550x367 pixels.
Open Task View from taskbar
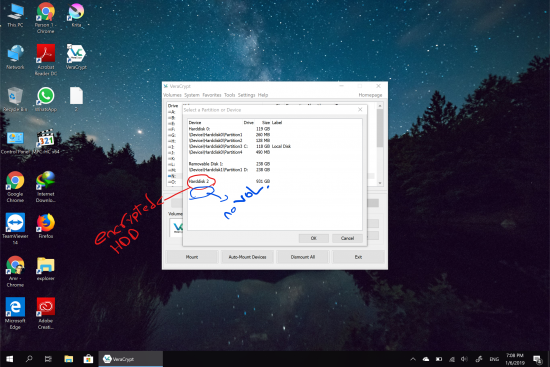coord(48,359)
